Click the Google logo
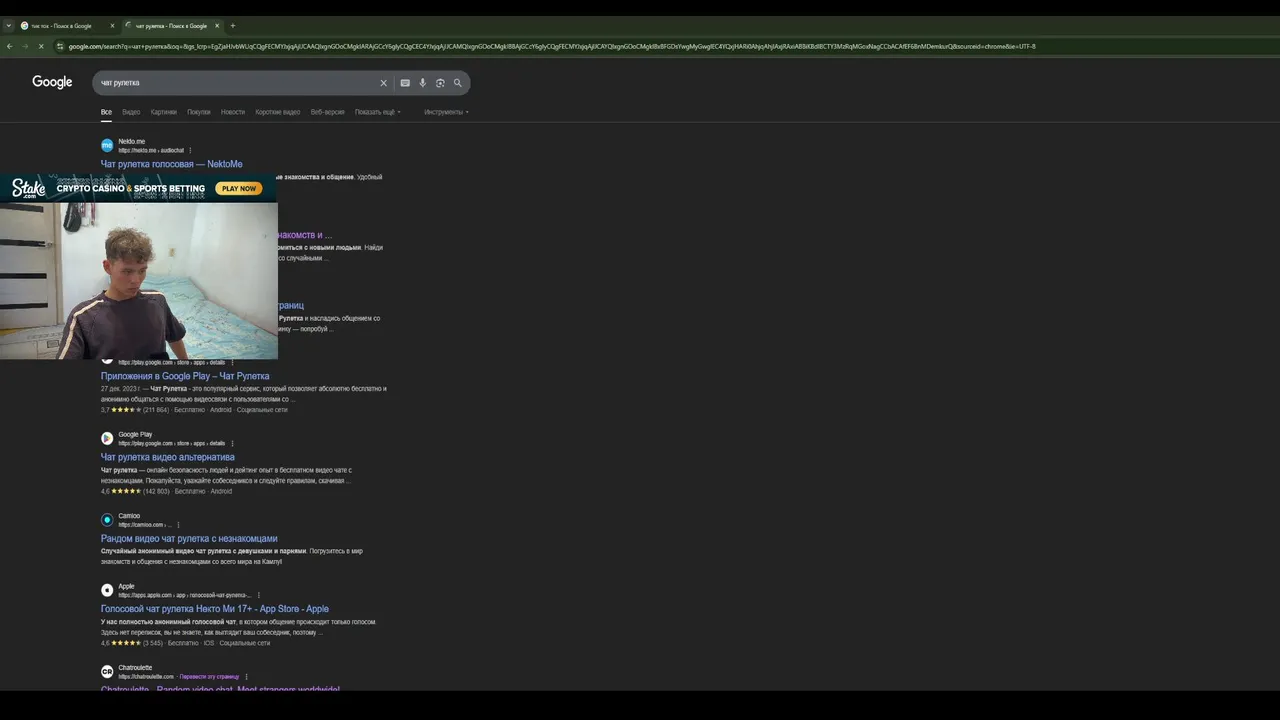 coord(52,82)
